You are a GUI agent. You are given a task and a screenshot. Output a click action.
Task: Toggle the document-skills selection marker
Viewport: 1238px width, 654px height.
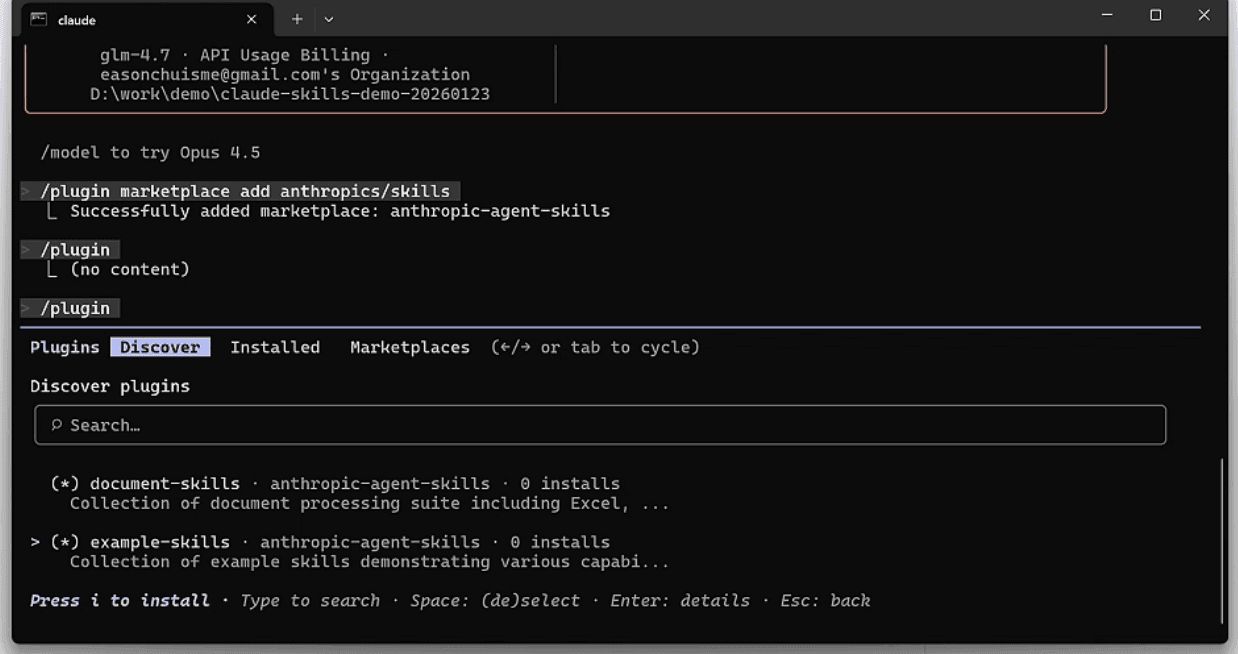coord(65,484)
